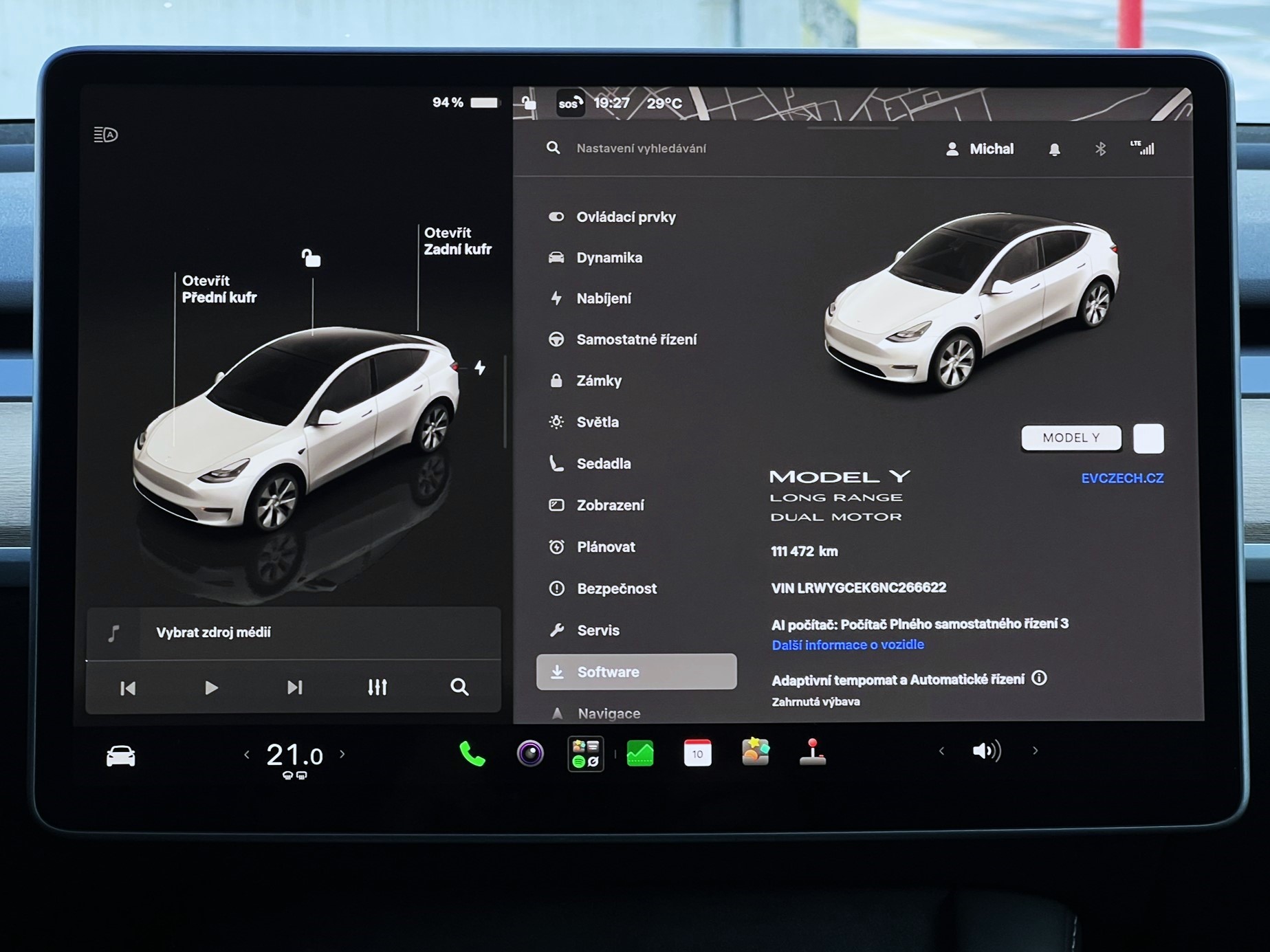Unlock the car via the padlock above the car
Screen dimensions: 1270x952
pos(311,258)
